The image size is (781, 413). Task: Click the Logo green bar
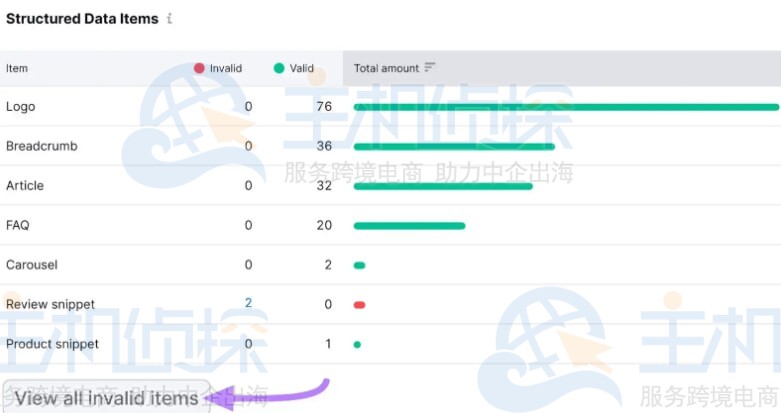click(565, 107)
